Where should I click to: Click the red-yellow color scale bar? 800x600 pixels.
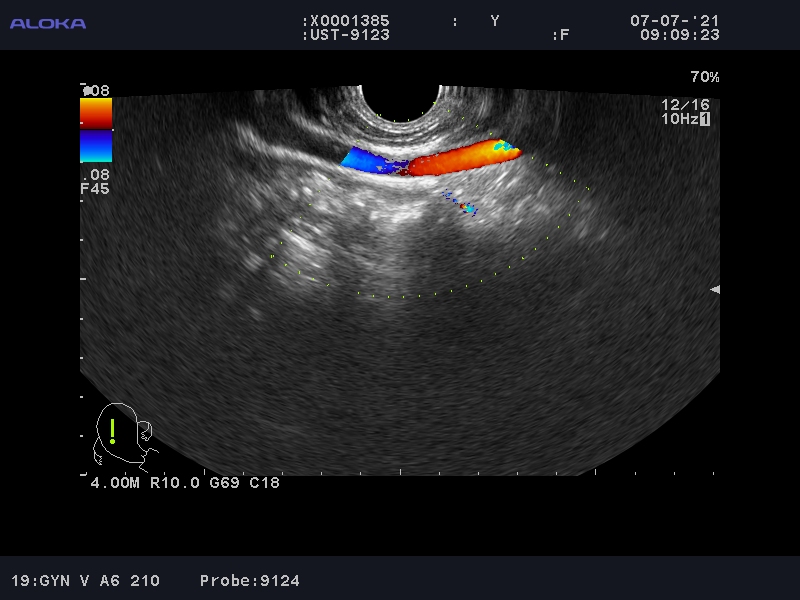coord(96,113)
